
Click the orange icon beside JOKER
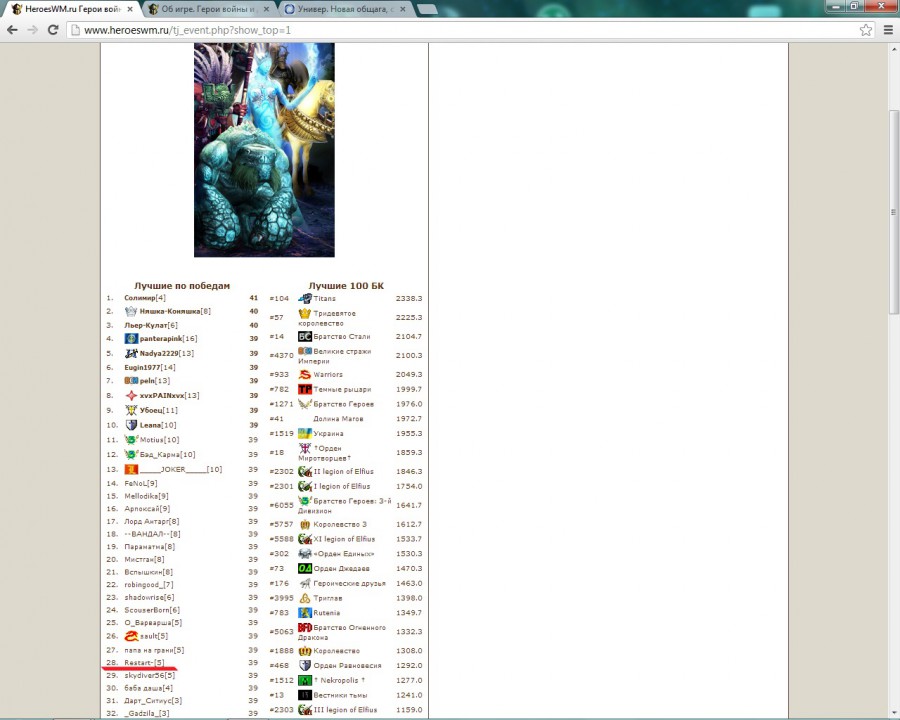(131, 469)
